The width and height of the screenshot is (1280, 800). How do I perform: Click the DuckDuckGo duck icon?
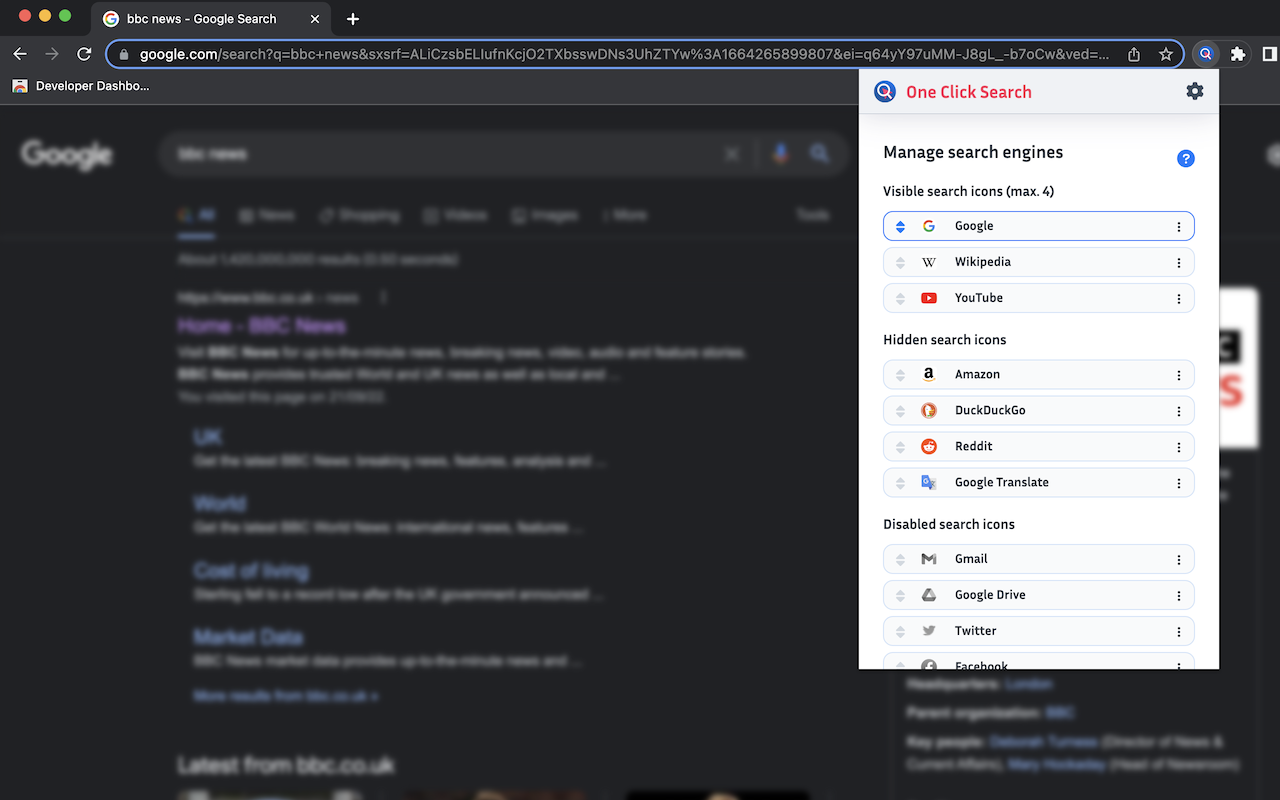click(x=929, y=410)
